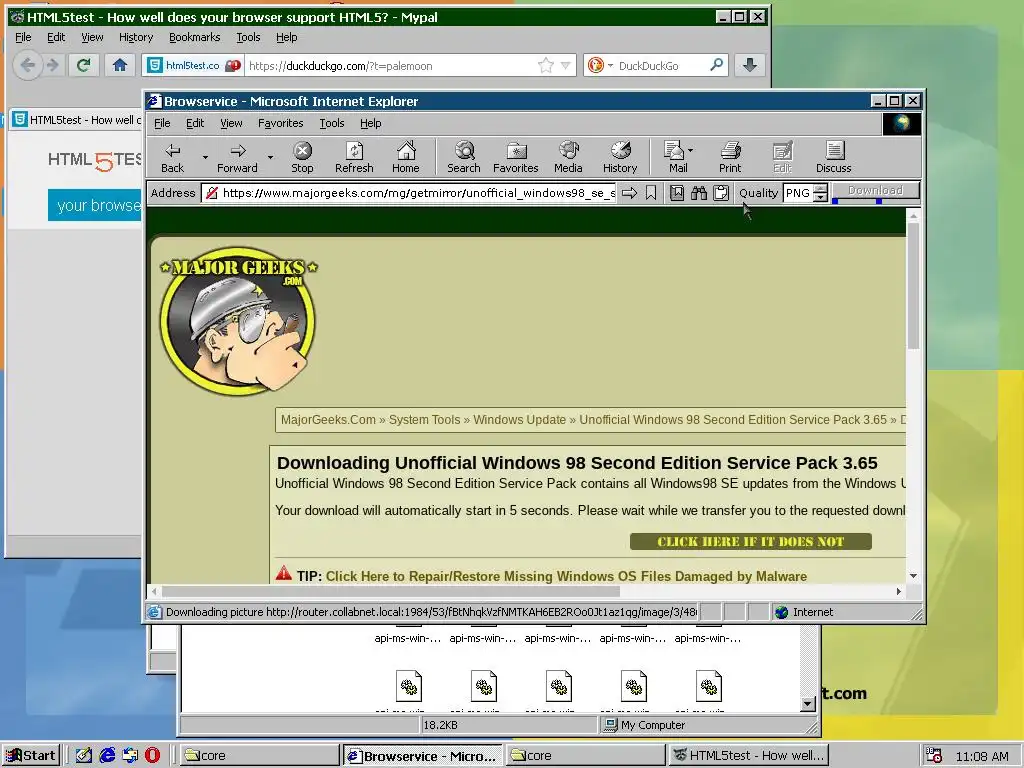This screenshot has width=1024, height=768.
Task: Click the Download button beside Quality
Action: (875, 191)
